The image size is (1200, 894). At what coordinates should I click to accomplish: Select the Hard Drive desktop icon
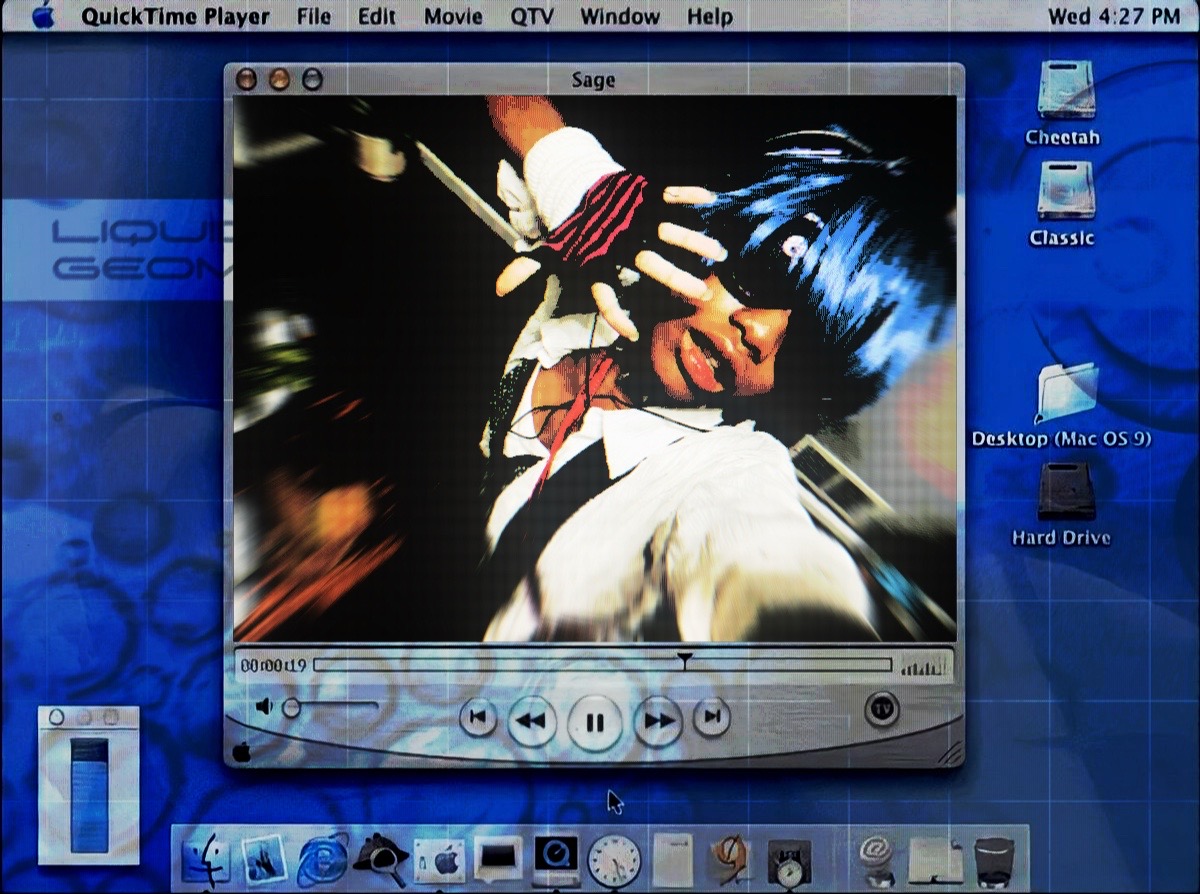1066,491
